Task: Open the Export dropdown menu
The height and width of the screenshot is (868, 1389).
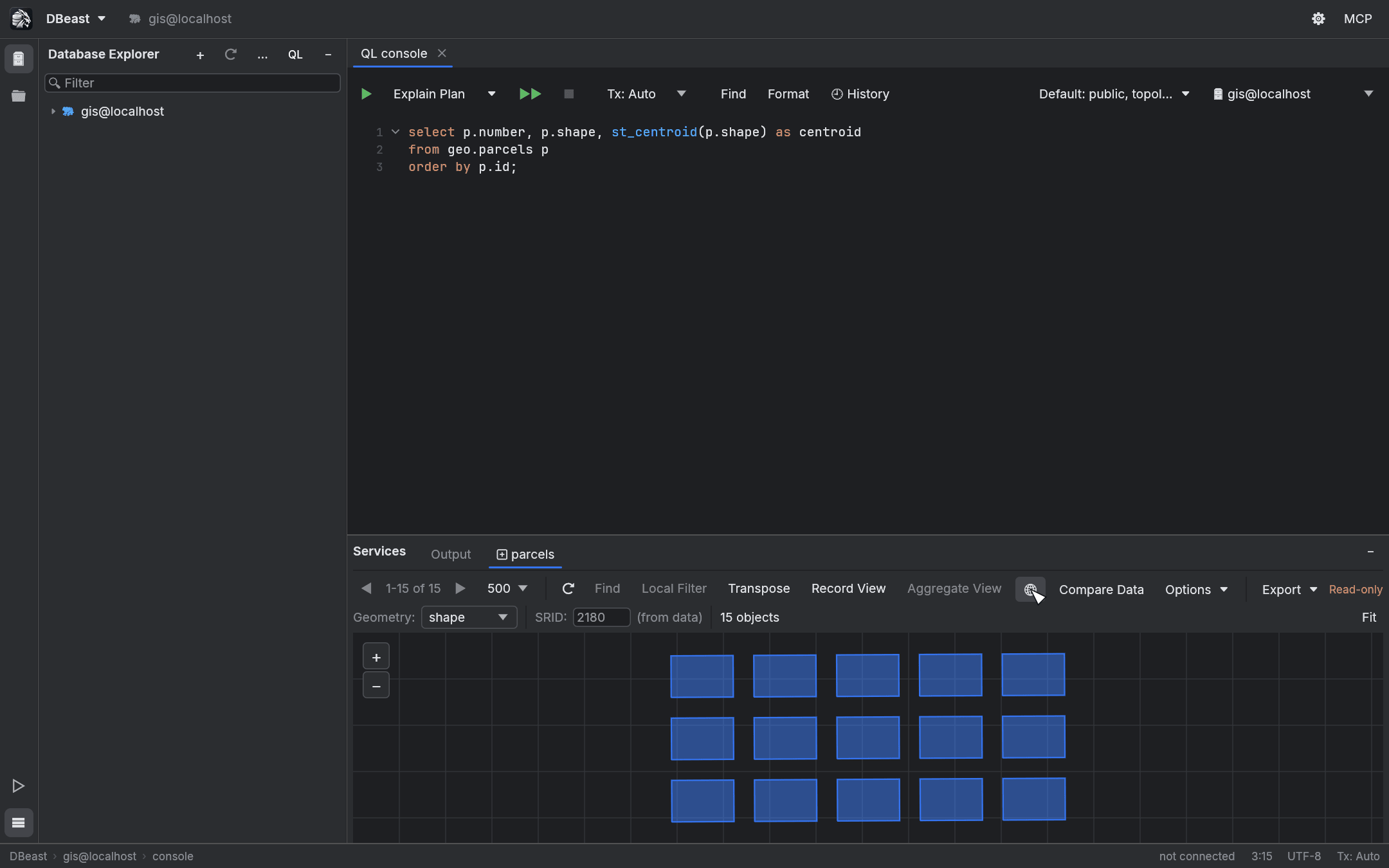Action: pyautogui.click(x=1289, y=590)
